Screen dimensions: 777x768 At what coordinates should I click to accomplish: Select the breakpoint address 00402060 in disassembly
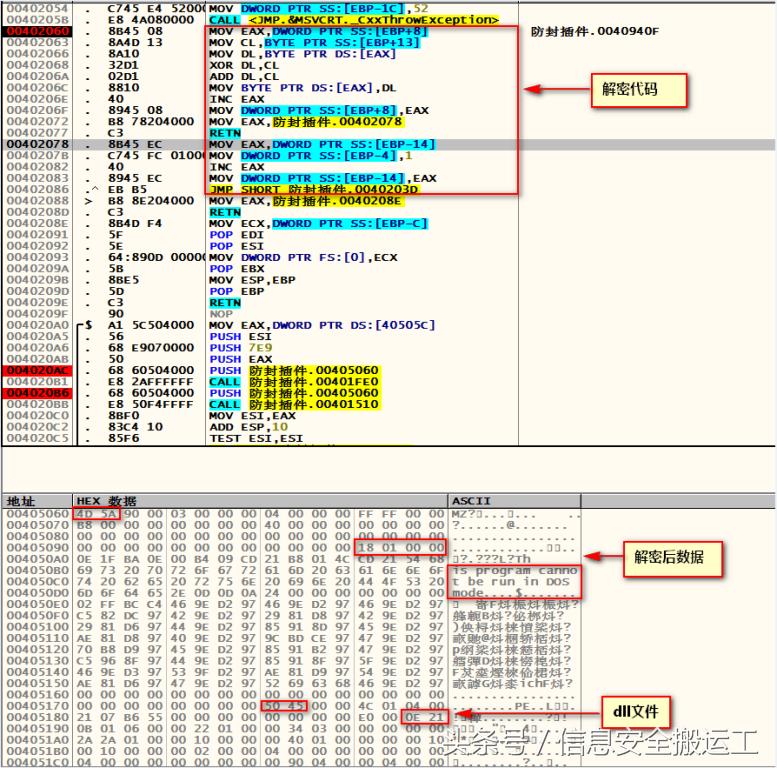coord(38,31)
